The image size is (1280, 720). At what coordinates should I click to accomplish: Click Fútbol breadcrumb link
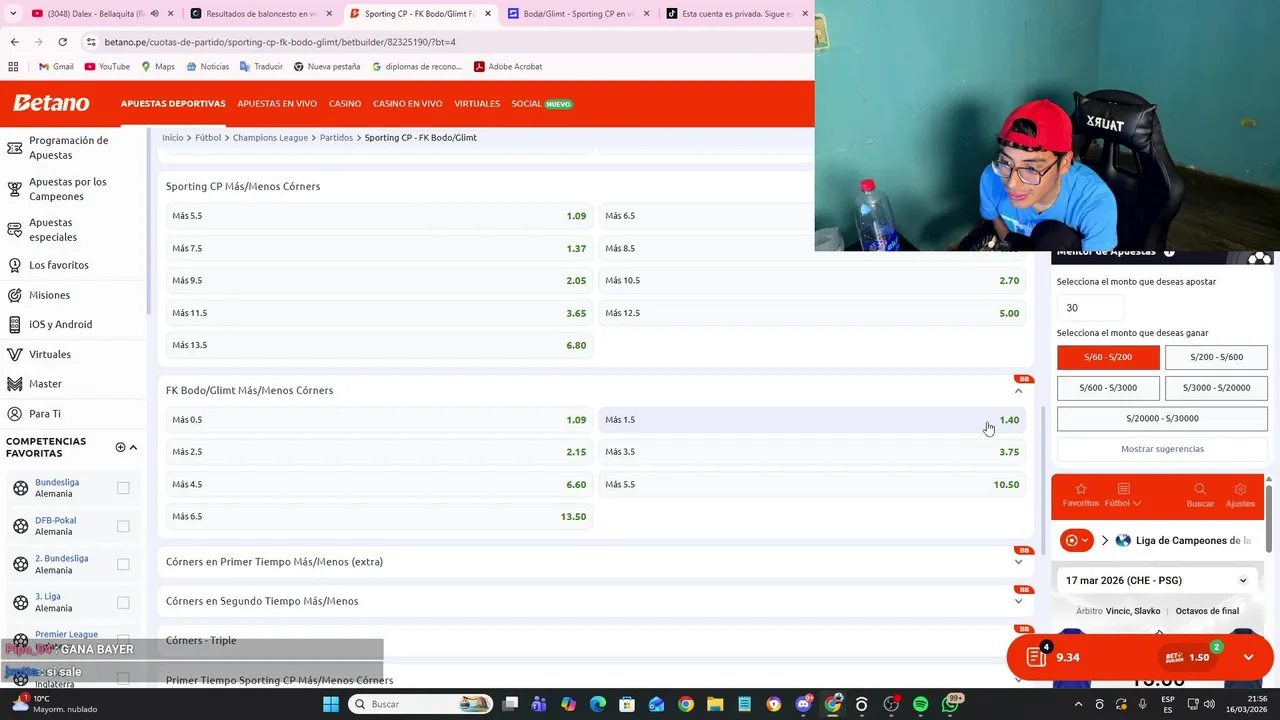tap(208, 138)
